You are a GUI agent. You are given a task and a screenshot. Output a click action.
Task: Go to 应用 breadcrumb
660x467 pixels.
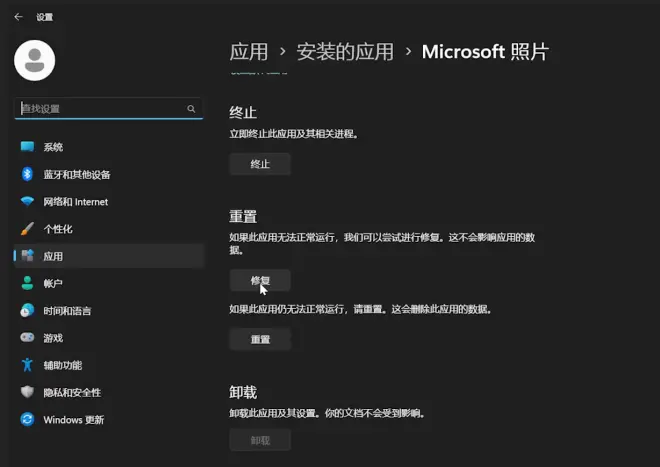pos(249,52)
